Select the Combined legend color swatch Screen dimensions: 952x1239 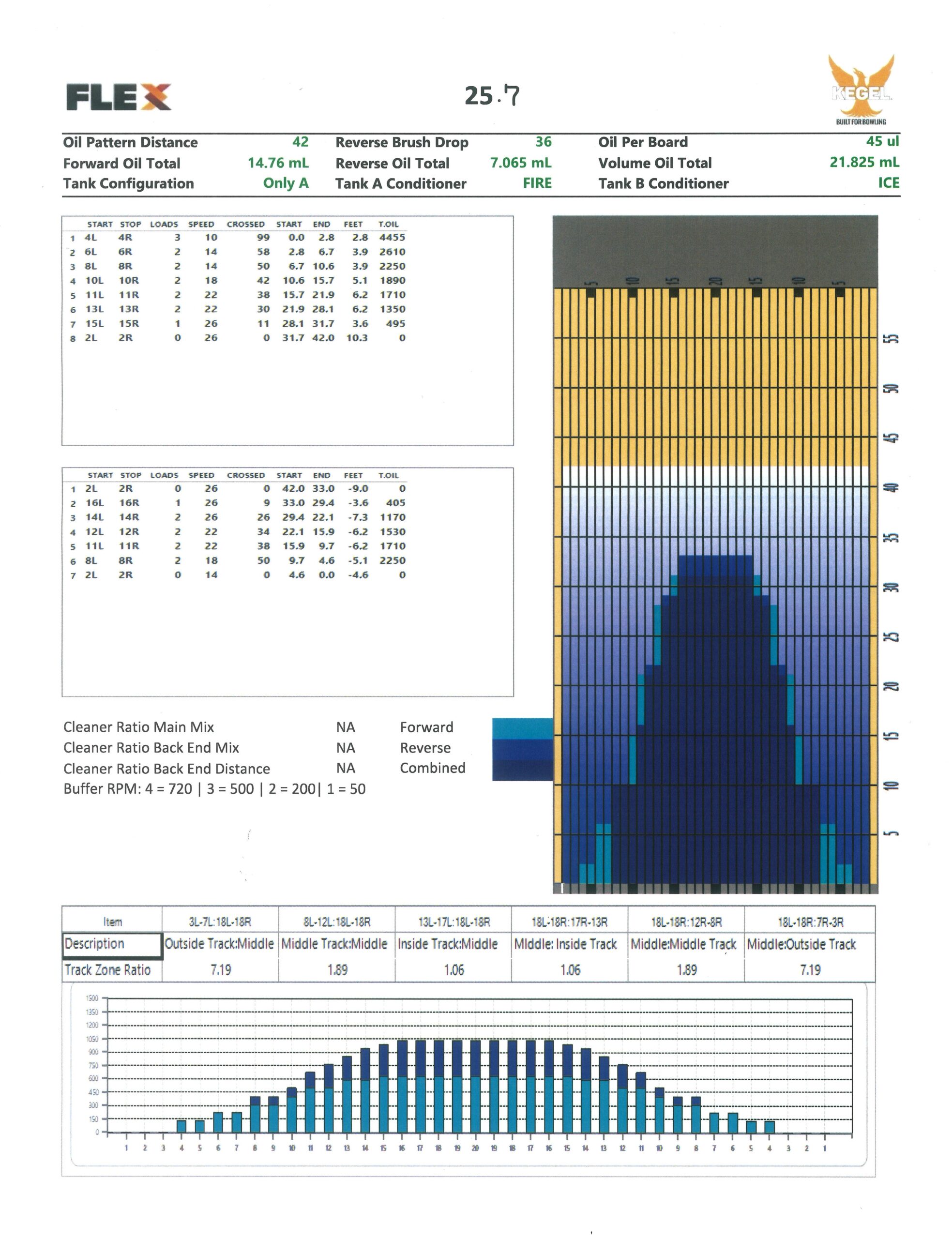point(522,770)
